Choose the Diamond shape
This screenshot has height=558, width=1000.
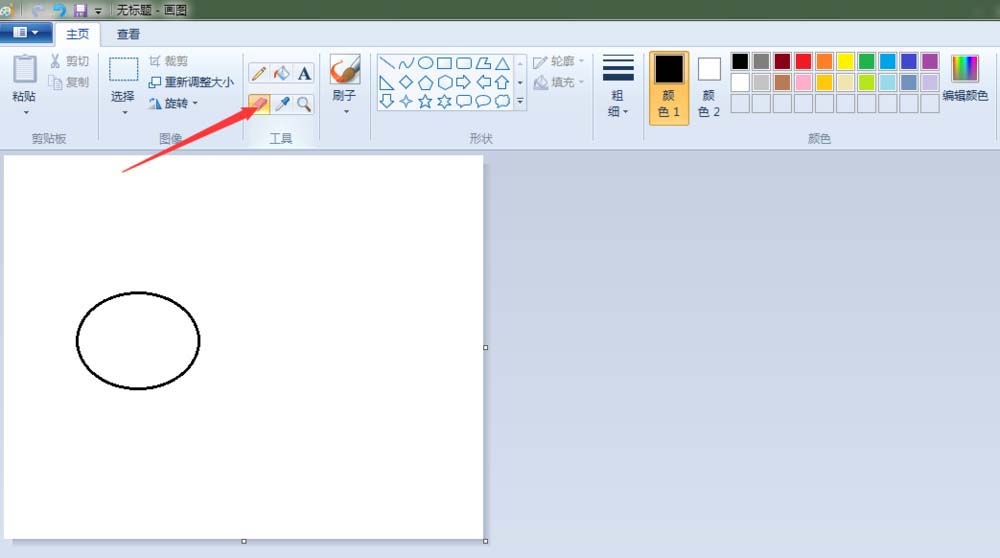click(x=406, y=82)
